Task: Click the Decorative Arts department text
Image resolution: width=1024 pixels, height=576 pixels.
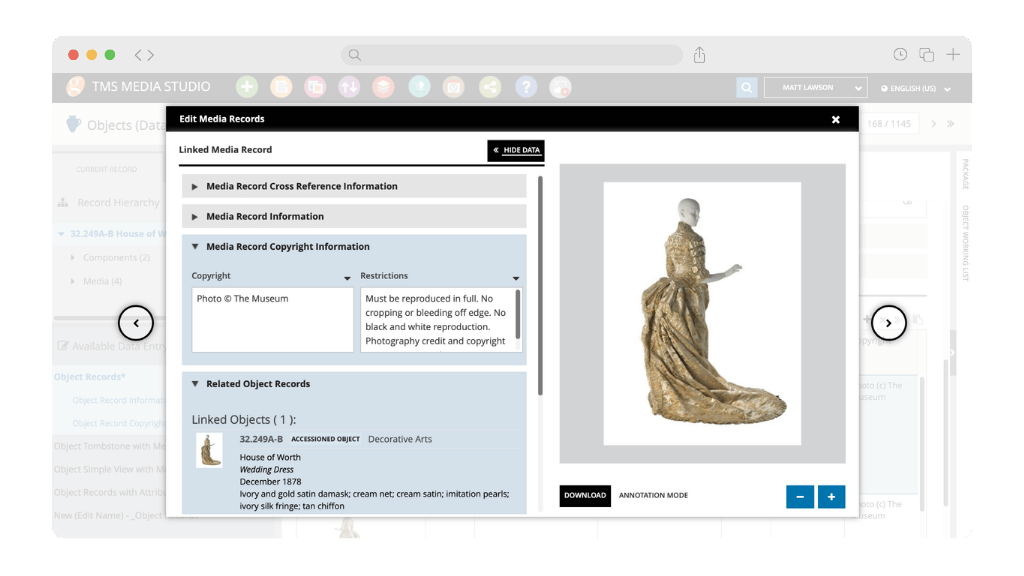Action: coord(400,439)
